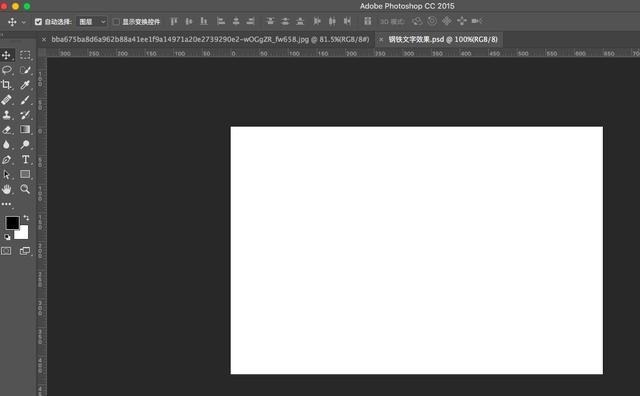Viewport: 640px width, 396px height.
Task: Select the Eyedropper tool
Action: pyautogui.click(x=25, y=85)
